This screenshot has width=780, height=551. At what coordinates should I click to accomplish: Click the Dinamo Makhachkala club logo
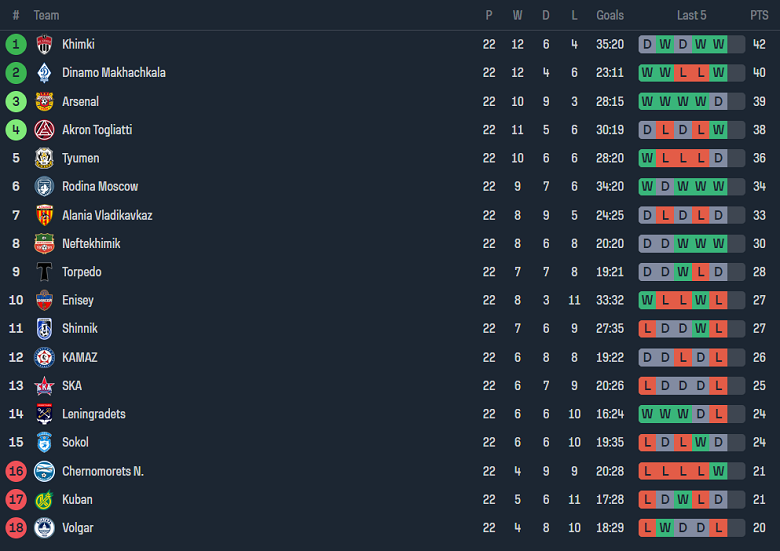[x=44, y=73]
